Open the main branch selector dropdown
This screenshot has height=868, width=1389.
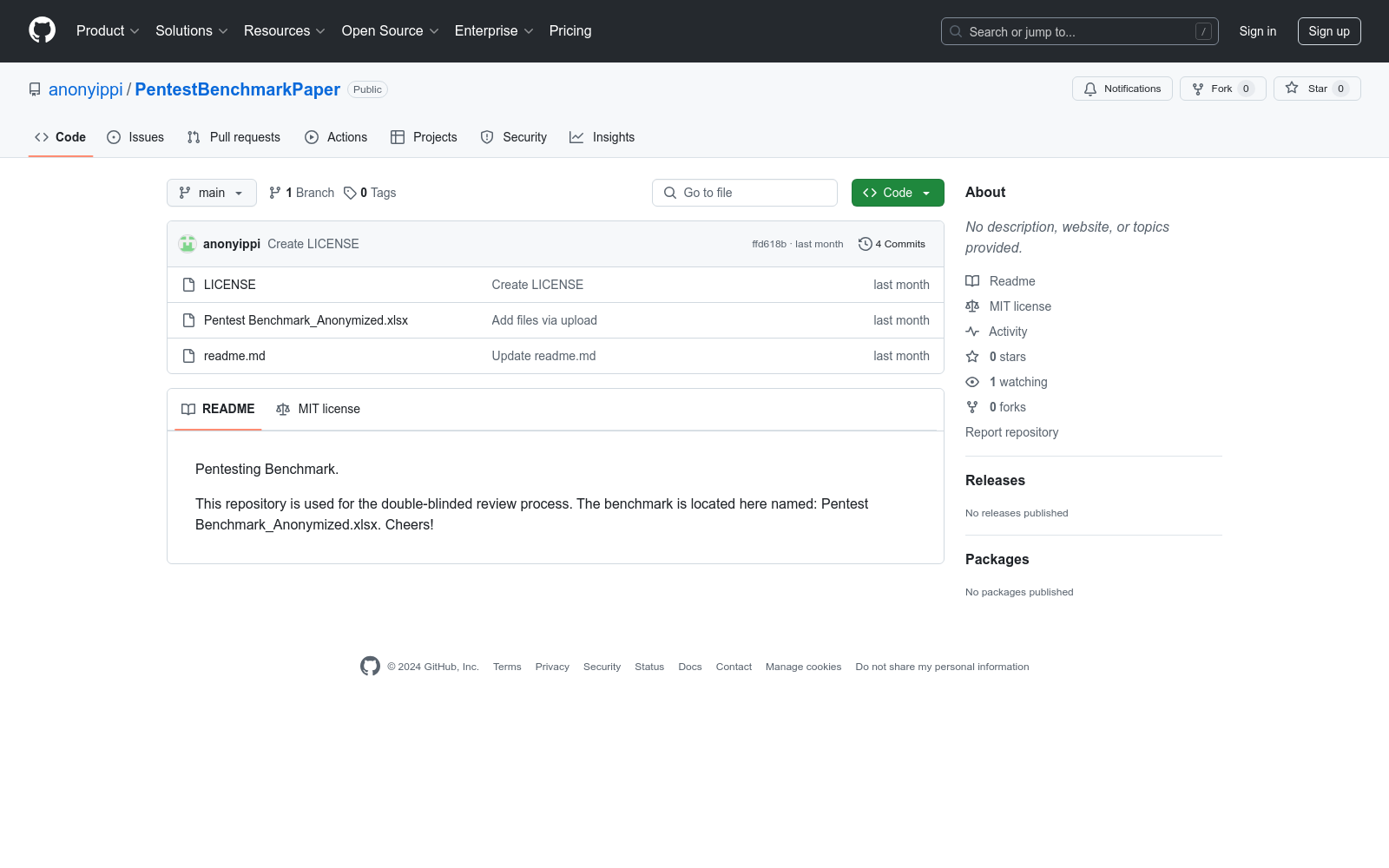[x=212, y=193]
